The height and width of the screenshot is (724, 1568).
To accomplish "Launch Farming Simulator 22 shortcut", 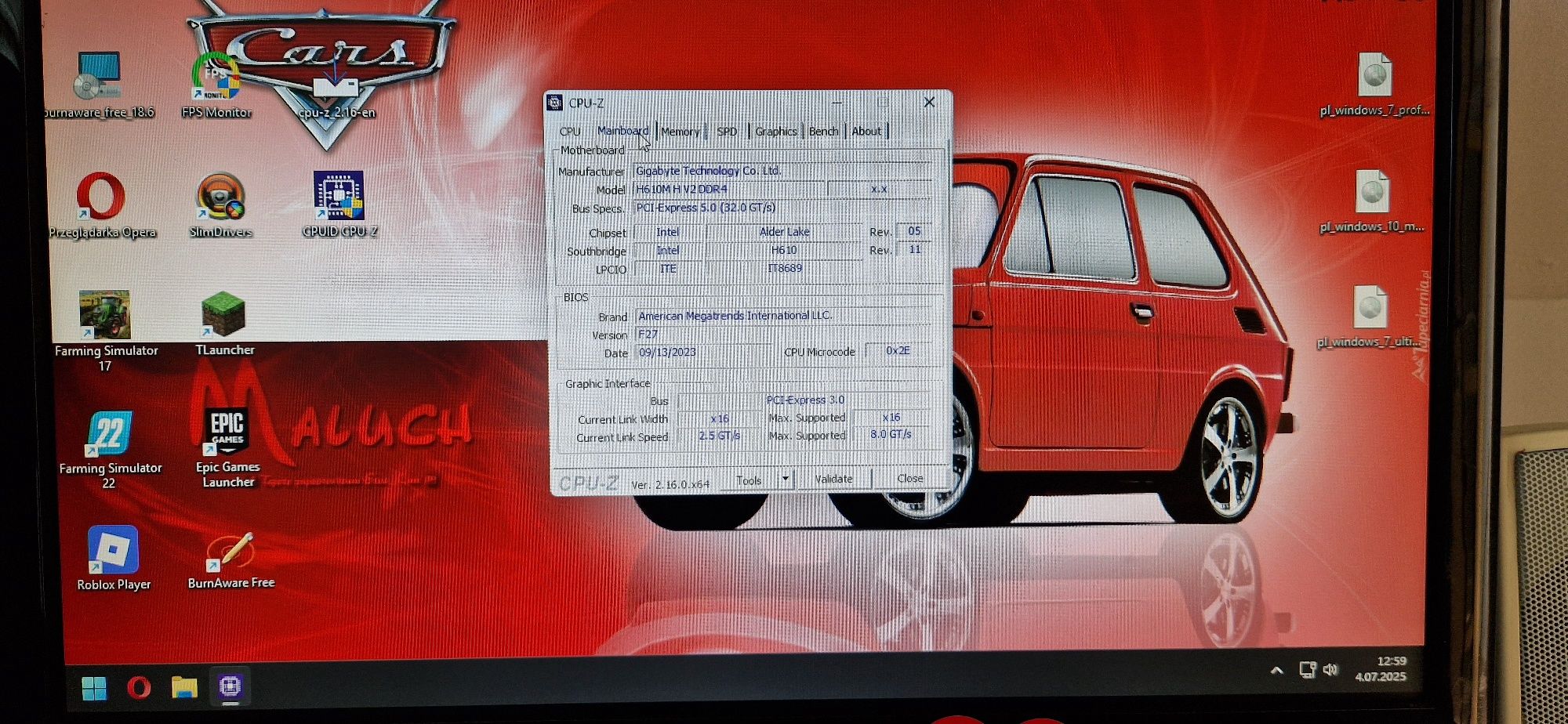I will [x=110, y=450].
